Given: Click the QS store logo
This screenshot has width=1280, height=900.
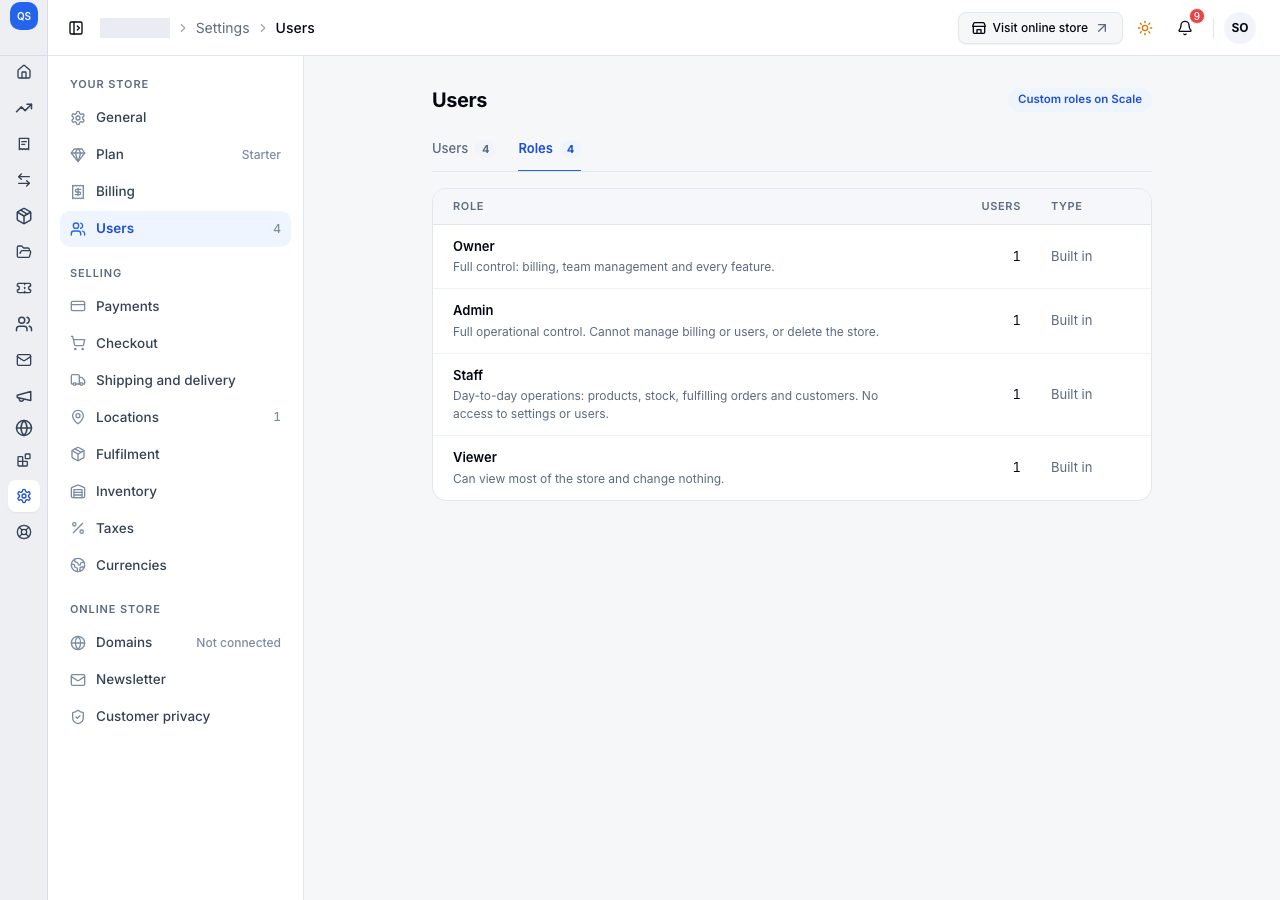Looking at the screenshot, I should click(x=24, y=16).
